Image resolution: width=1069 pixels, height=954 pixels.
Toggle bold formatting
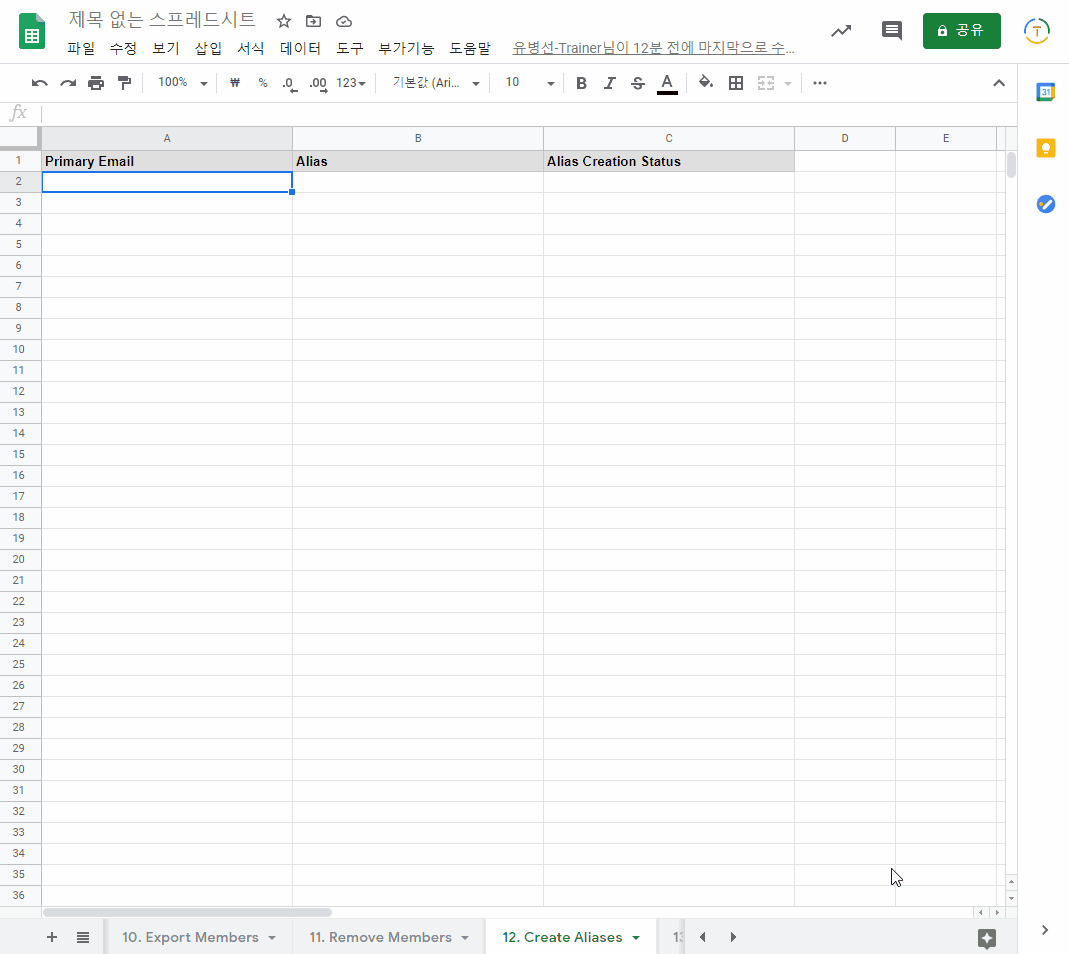581,83
